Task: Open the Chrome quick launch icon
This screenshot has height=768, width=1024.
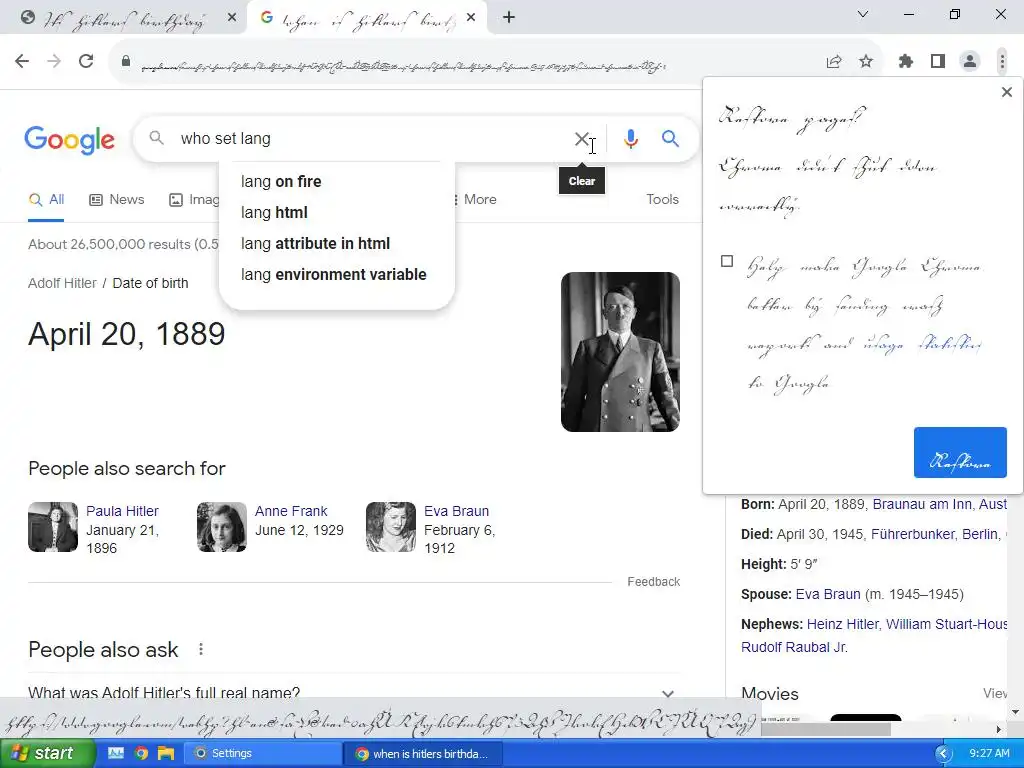Action: [141, 754]
